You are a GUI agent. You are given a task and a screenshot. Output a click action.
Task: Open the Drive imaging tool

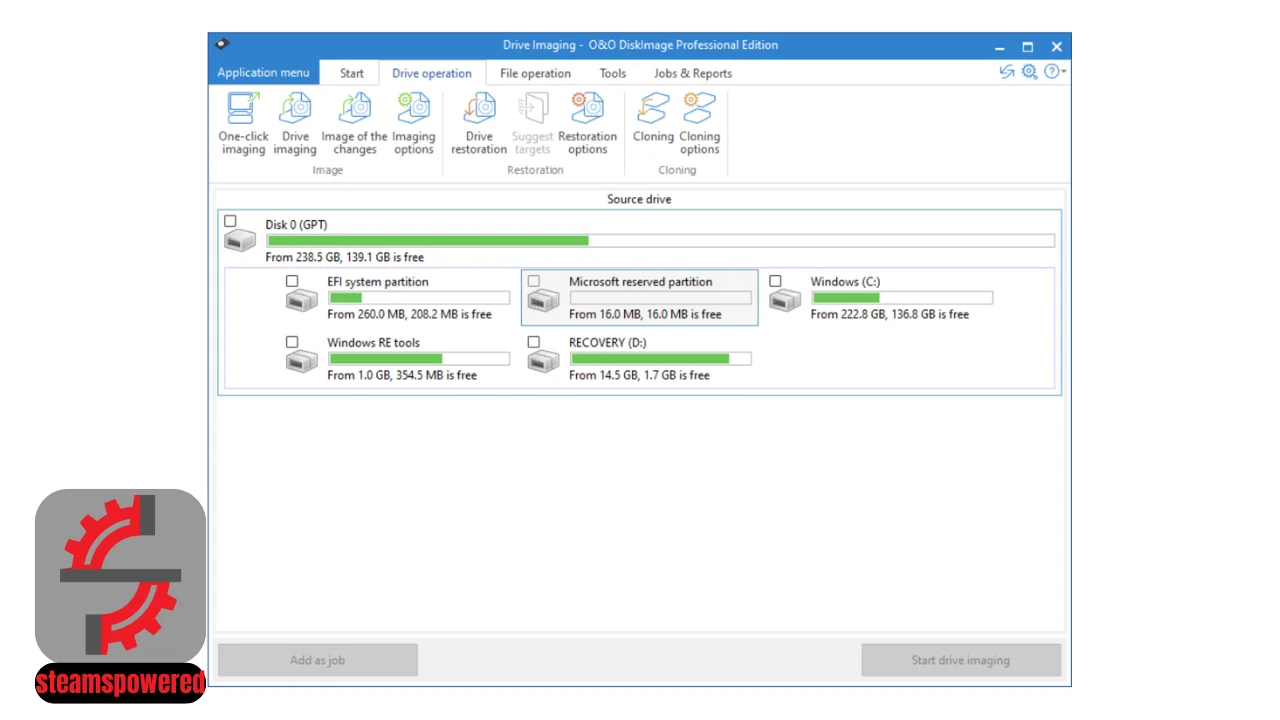point(295,123)
